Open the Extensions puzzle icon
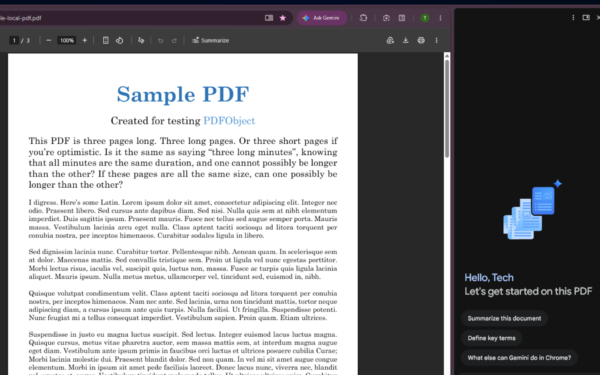 [x=363, y=18]
